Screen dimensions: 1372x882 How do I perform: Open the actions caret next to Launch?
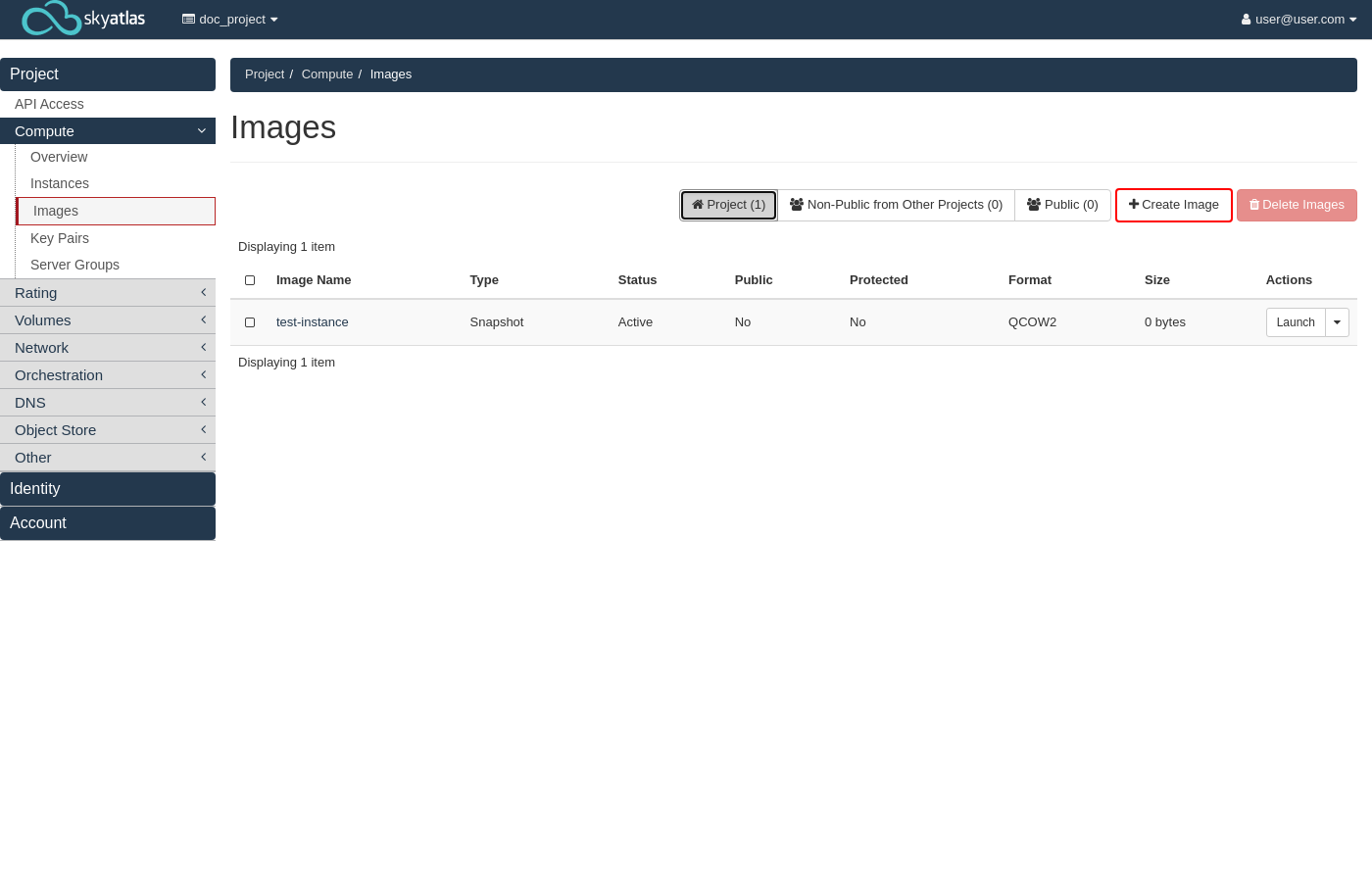(1337, 322)
